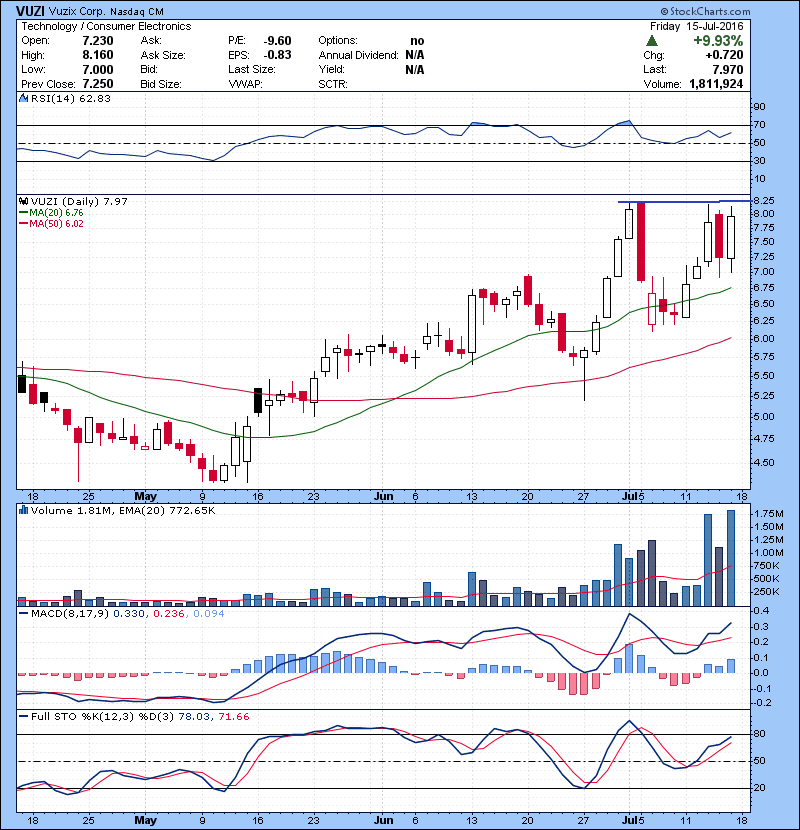Viewport: 800px width, 830px height.
Task: Click the 90 level on RSI axis
Action: click(x=759, y=107)
